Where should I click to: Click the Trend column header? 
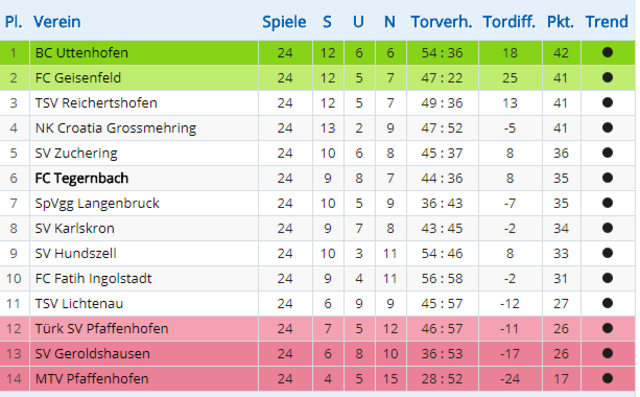pos(607,22)
